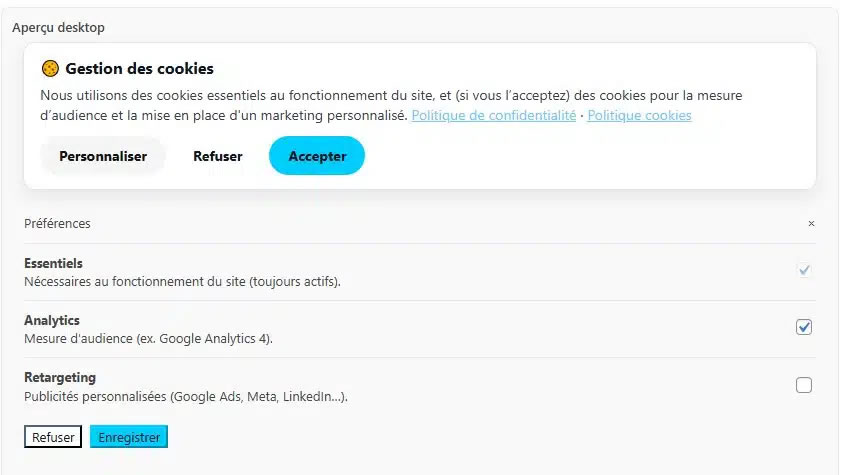Open the Politique cookies link

click(x=639, y=116)
